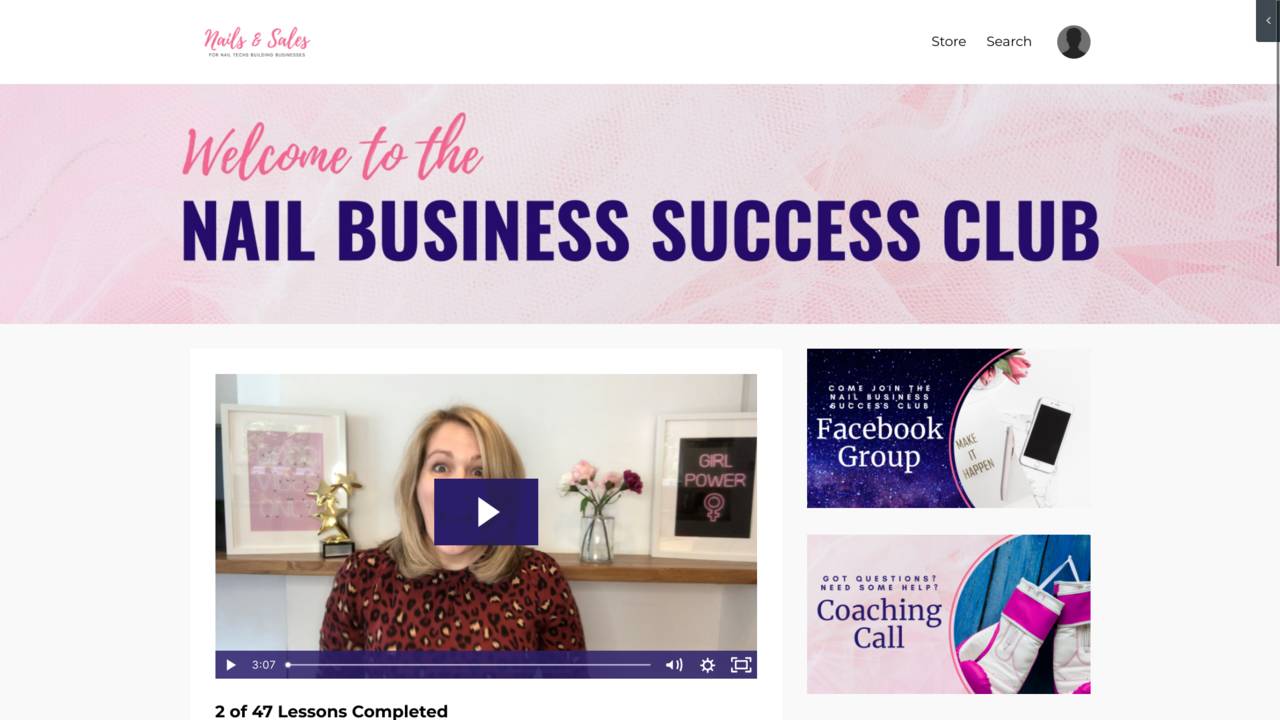Image resolution: width=1280 pixels, height=720 pixels.
Task: Enter fullscreen mode on the video
Action: coord(741,665)
